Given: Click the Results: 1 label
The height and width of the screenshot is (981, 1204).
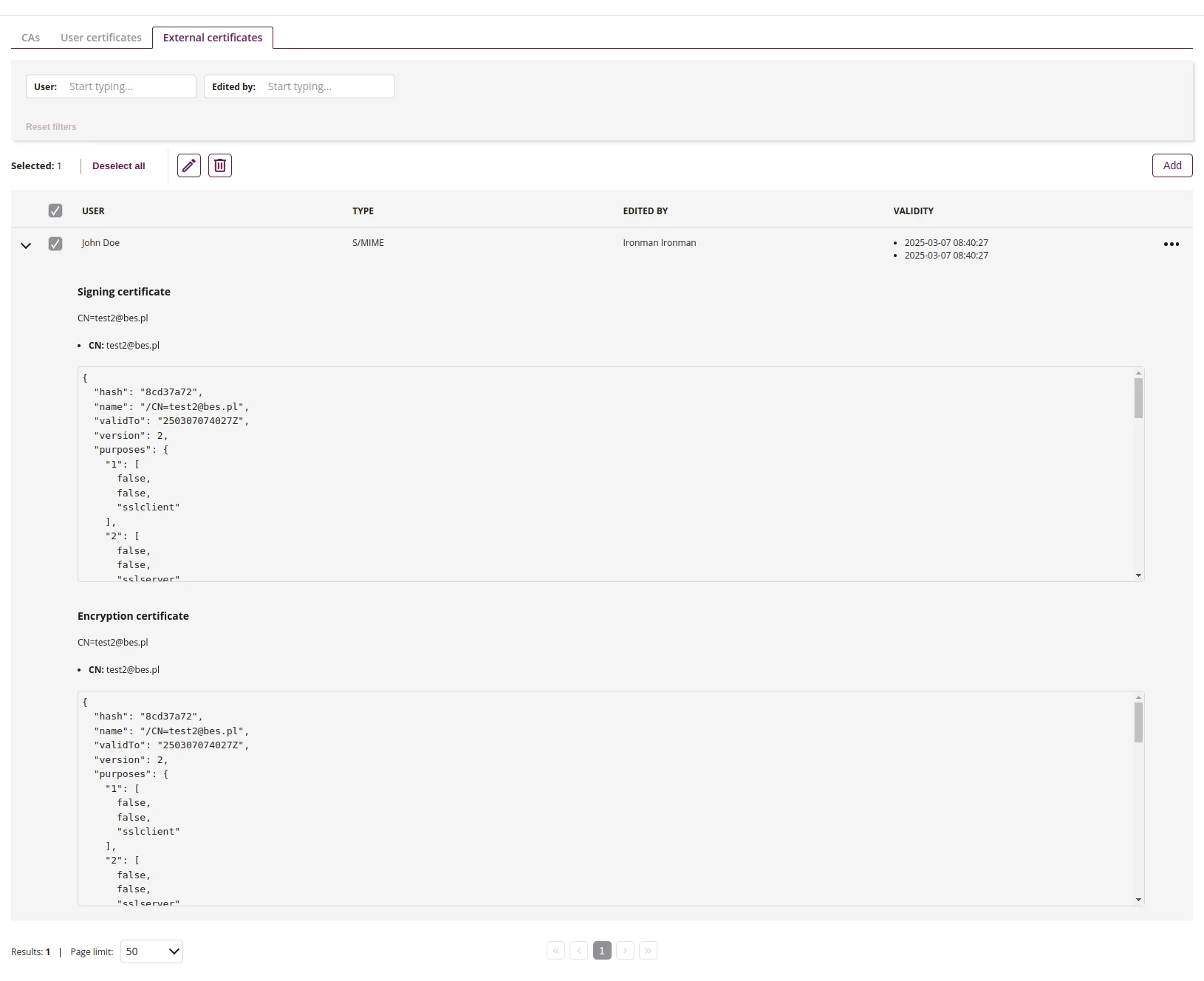Looking at the screenshot, I should [31, 952].
